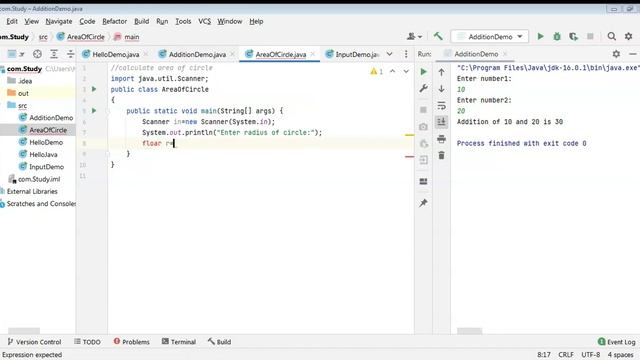Go to next highlighted error arrow
Viewport: 640px width, 360px height.
(406, 71)
